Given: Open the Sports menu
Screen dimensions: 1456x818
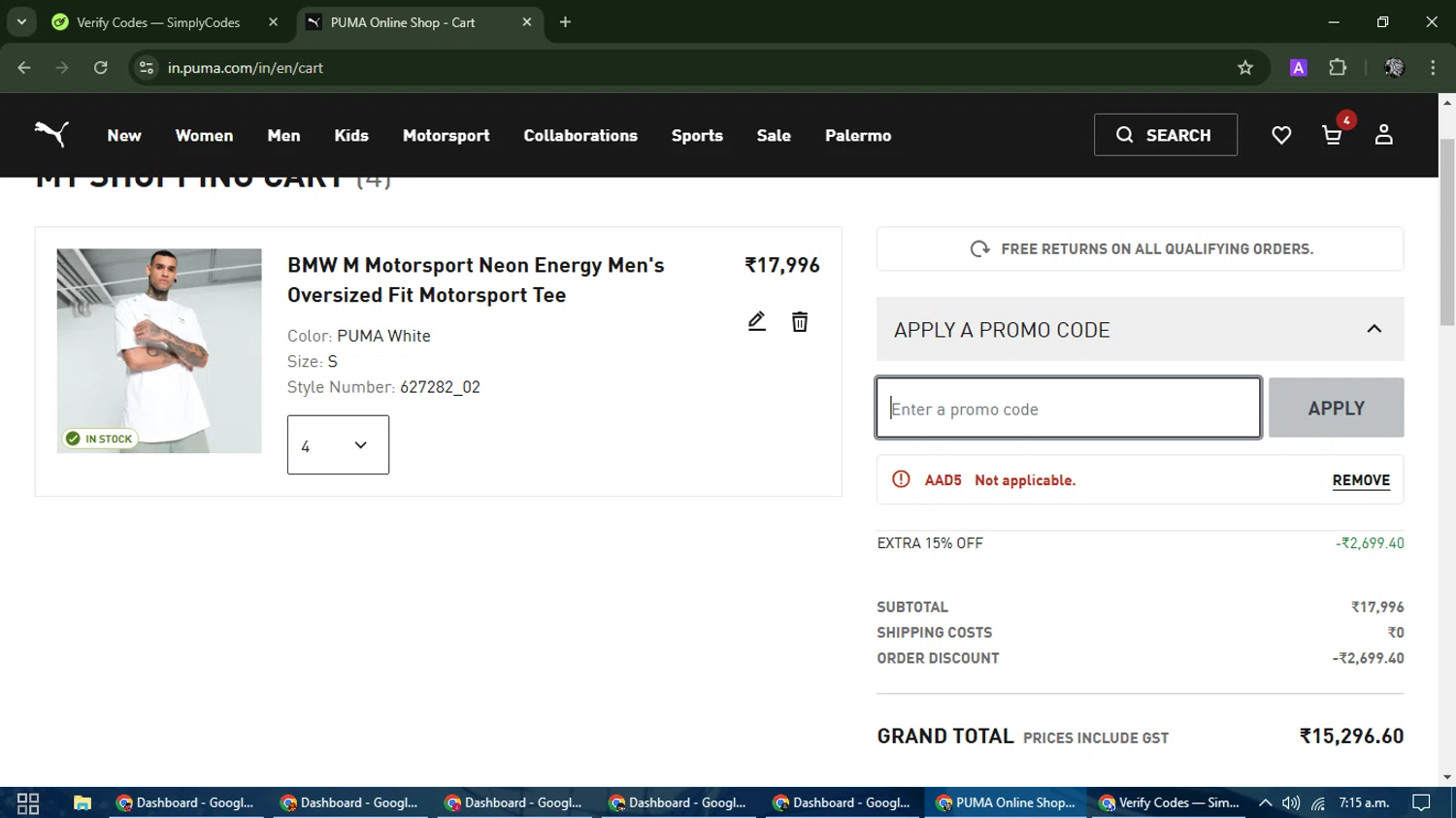Looking at the screenshot, I should (x=697, y=135).
